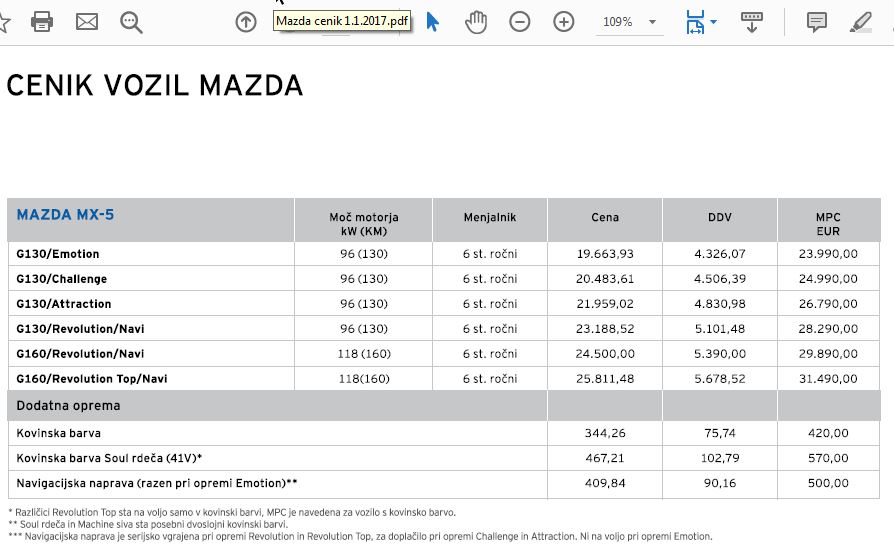Click the 5.678,52 DDV value
Viewport: 894px width, 550px height.
tap(720, 379)
